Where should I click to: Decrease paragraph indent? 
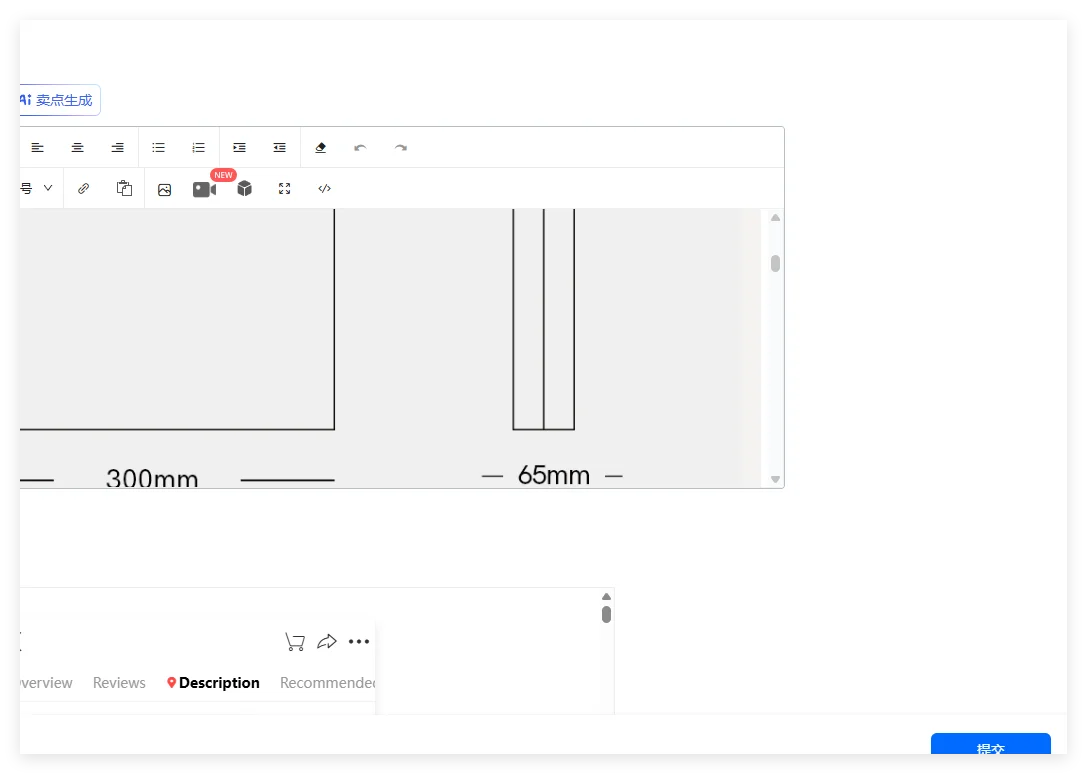pyautogui.click(x=279, y=148)
